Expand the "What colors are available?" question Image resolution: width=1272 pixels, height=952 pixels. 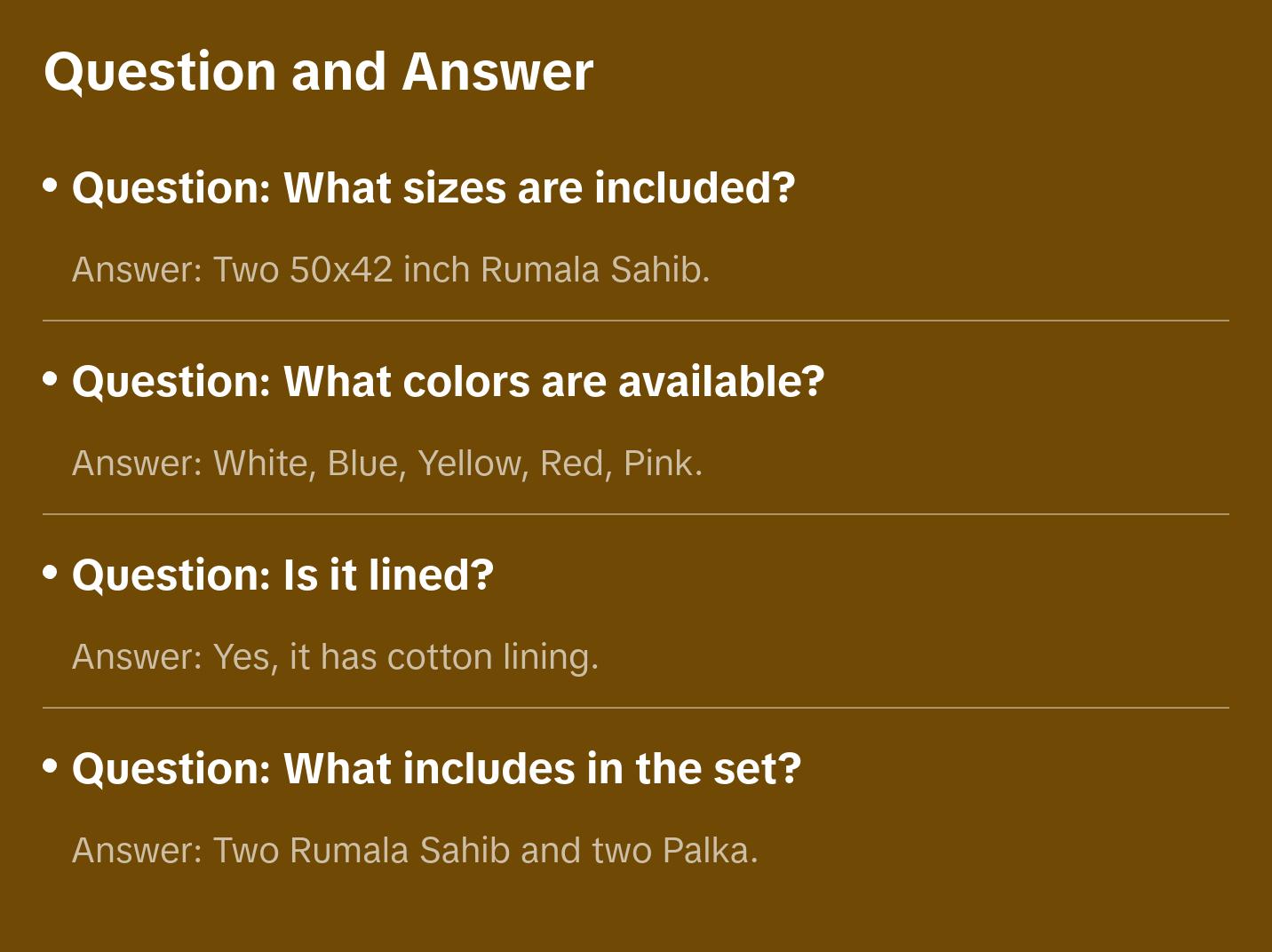pyautogui.click(x=448, y=382)
